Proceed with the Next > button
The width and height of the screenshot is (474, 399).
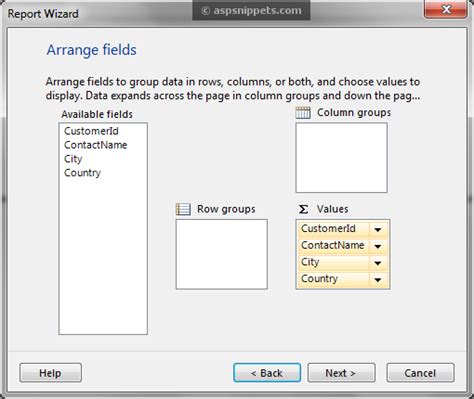click(341, 373)
